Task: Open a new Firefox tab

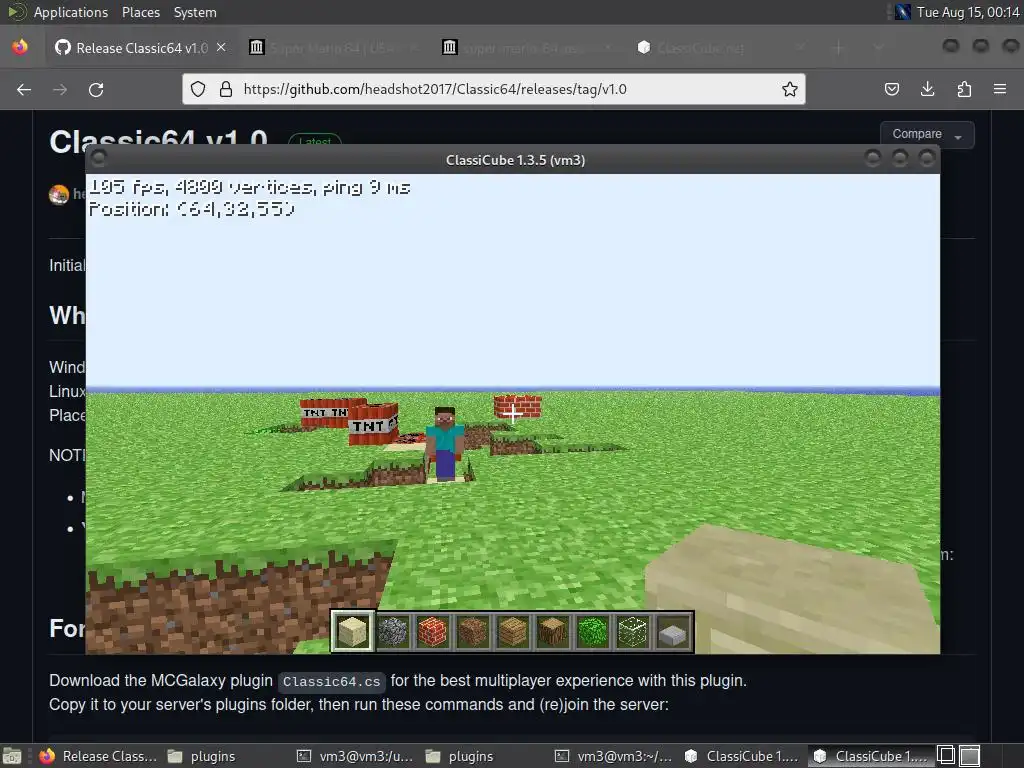Action: pyautogui.click(x=839, y=48)
